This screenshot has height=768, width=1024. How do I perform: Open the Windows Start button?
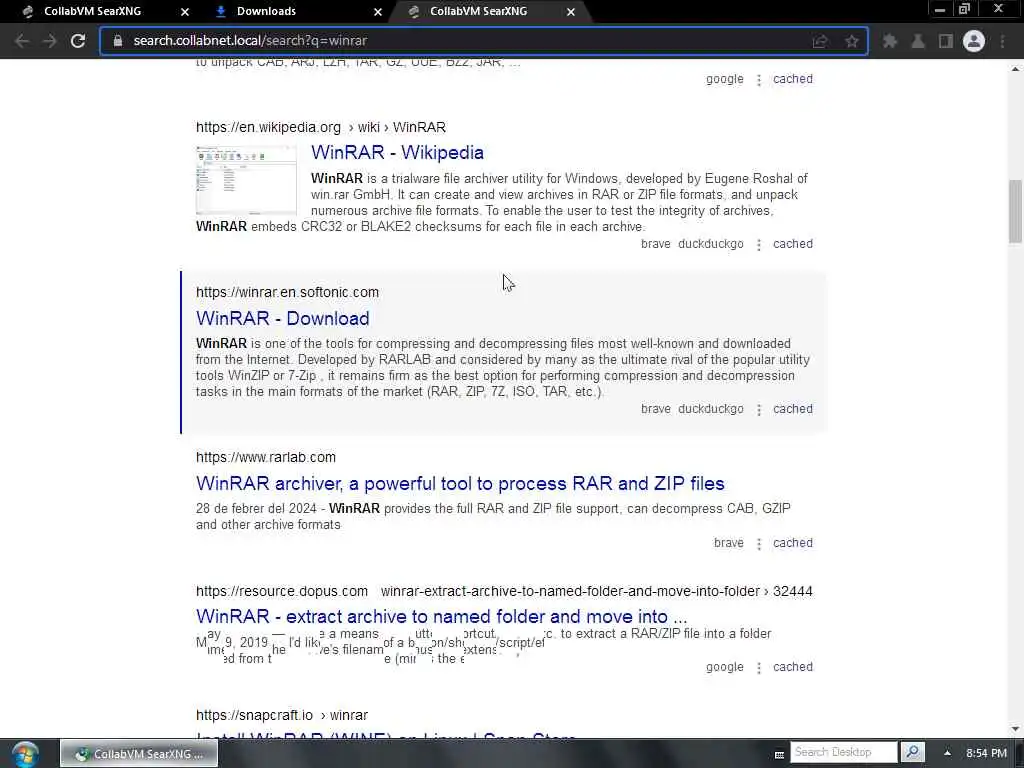coord(25,754)
